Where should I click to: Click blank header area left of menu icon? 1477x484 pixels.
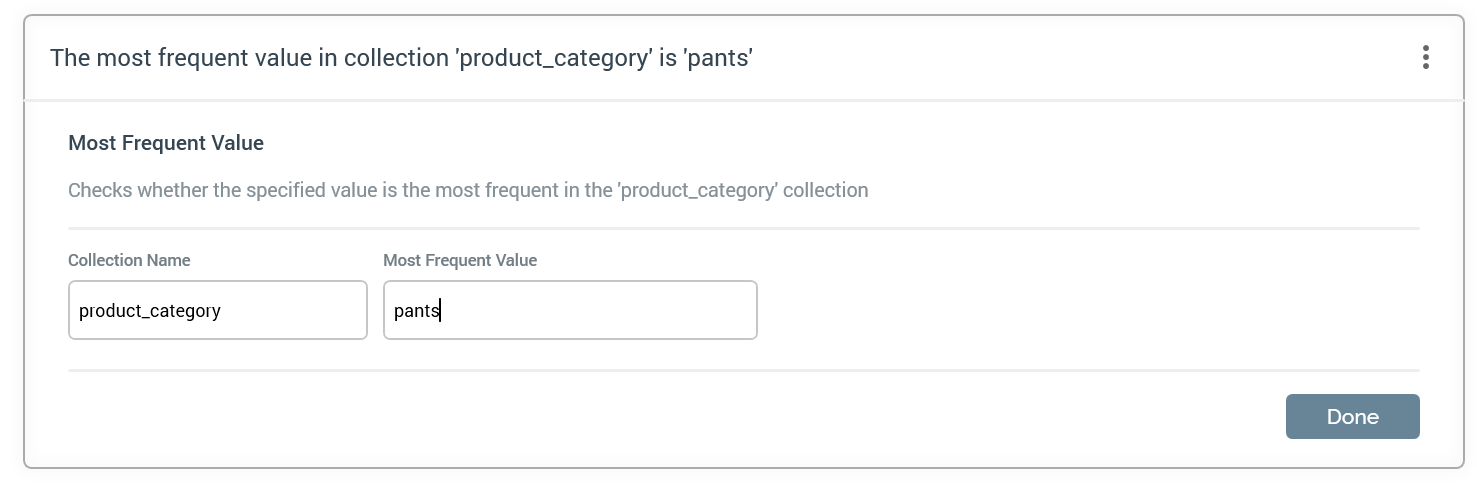1100,58
